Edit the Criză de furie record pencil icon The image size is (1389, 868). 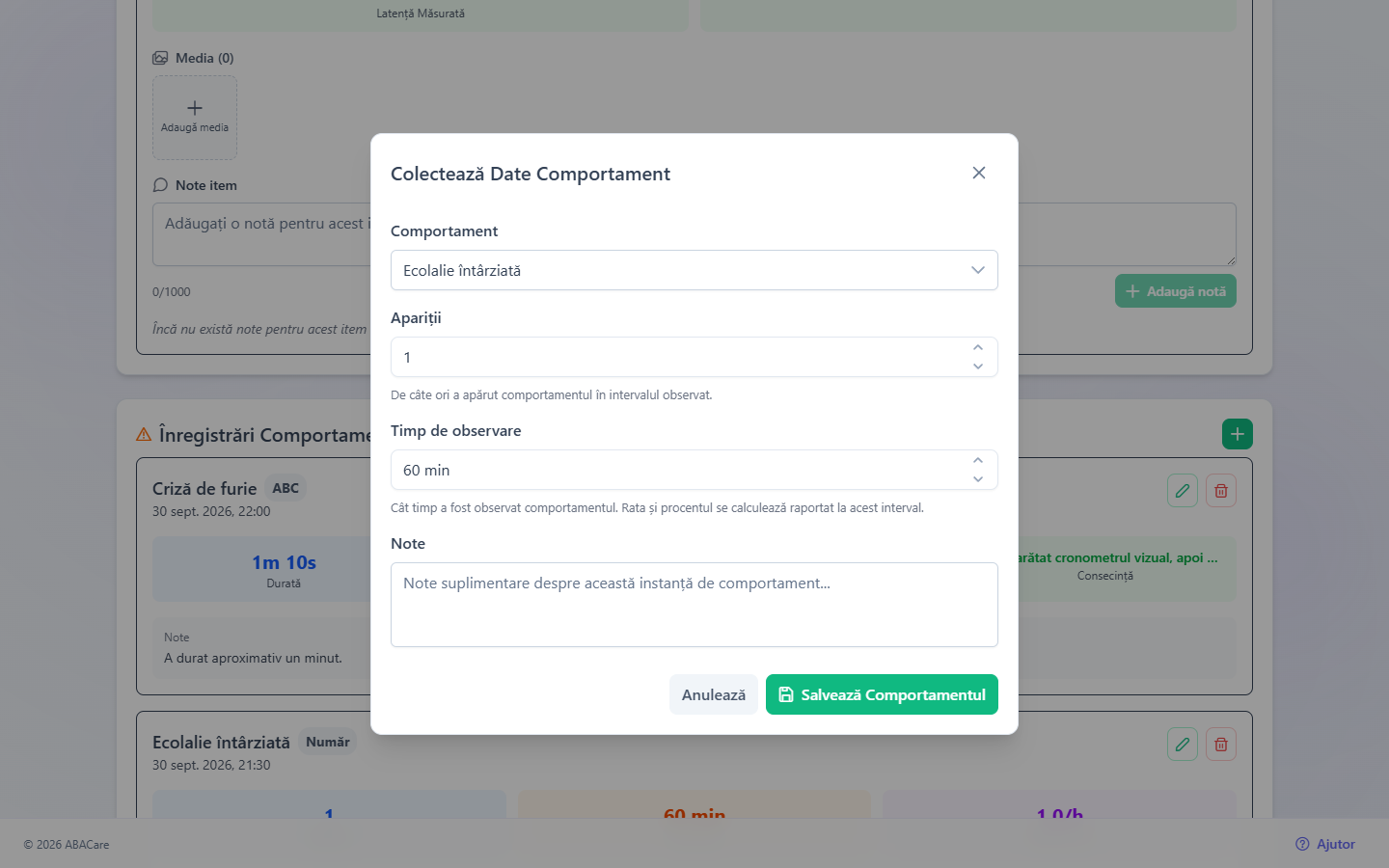pos(1183,491)
